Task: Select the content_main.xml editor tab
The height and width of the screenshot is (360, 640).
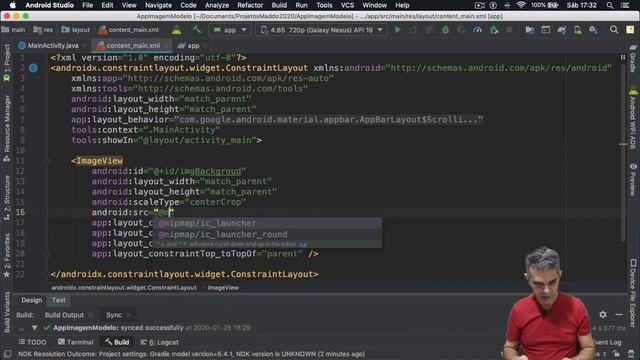Action: (133, 45)
